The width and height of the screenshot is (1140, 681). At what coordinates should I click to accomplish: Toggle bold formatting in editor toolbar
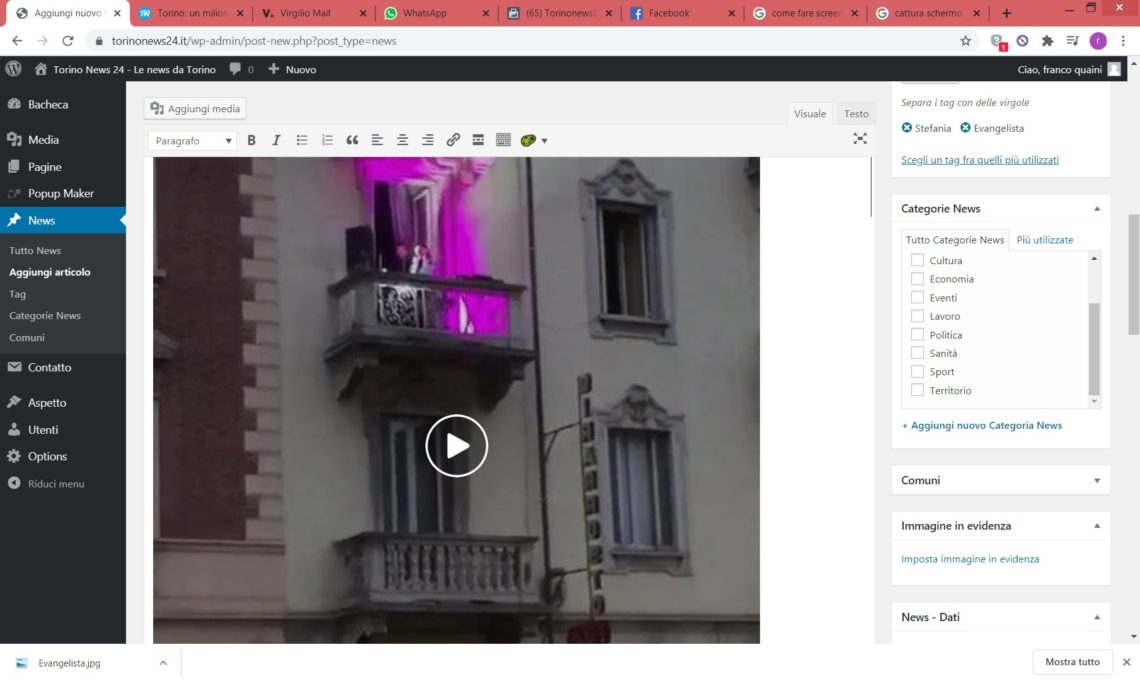coord(252,141)
